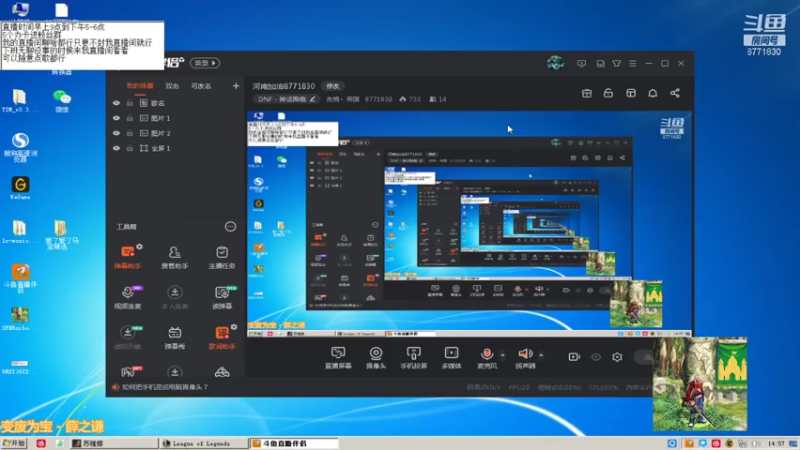Toggle visibility of 全屏 1 source
The image size is (800, 450).
point(116,148)
